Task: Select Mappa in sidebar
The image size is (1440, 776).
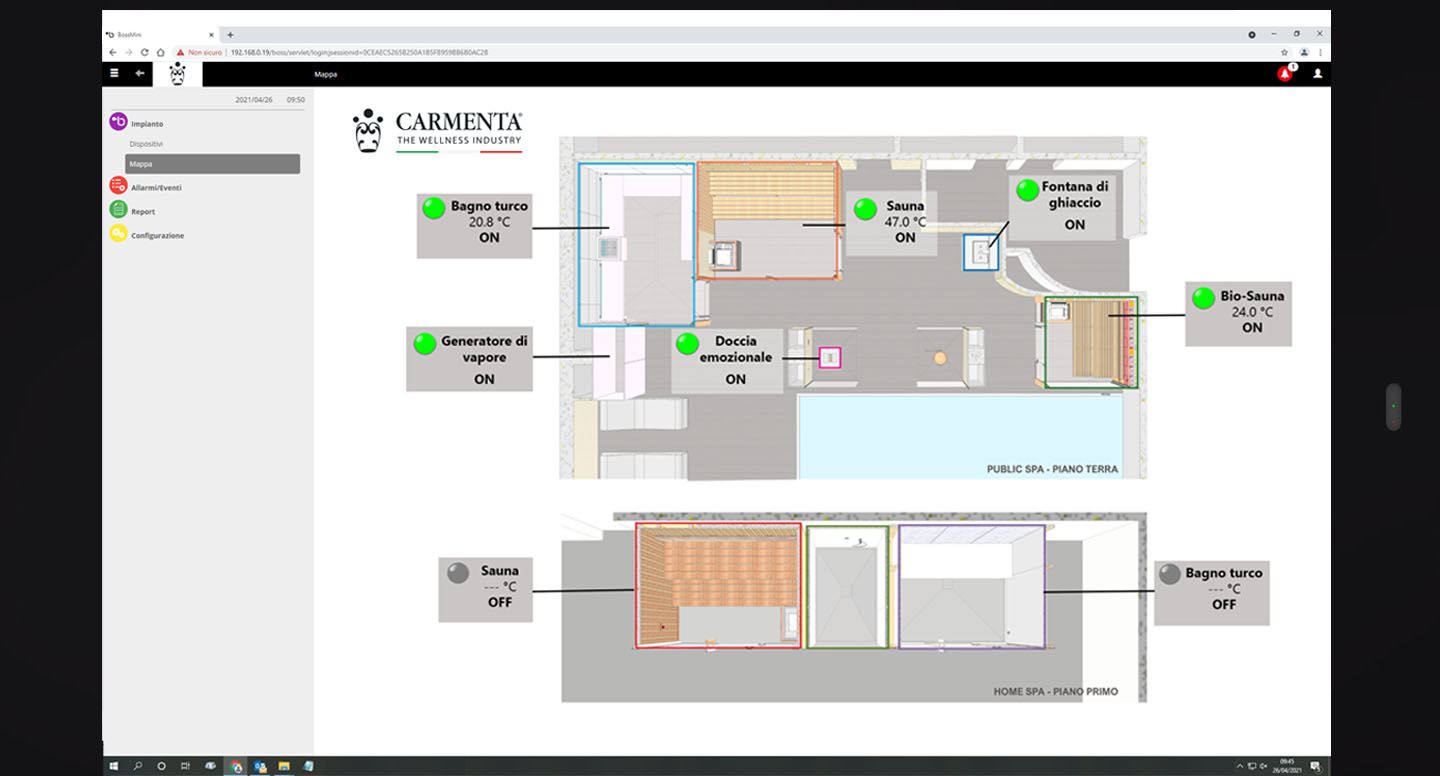Action: point(212,164)
